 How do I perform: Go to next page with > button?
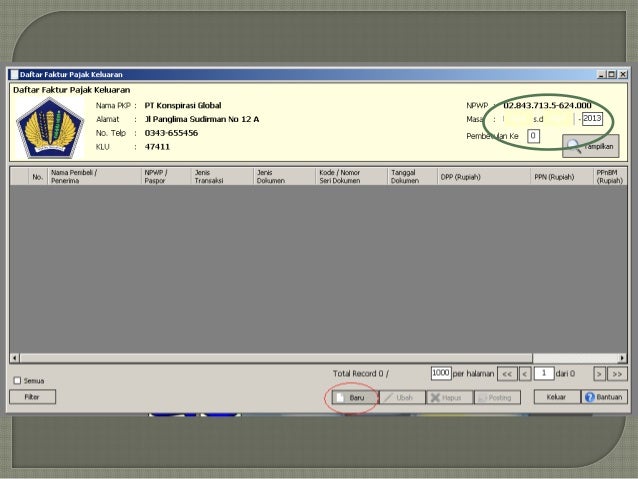point(599,373)
